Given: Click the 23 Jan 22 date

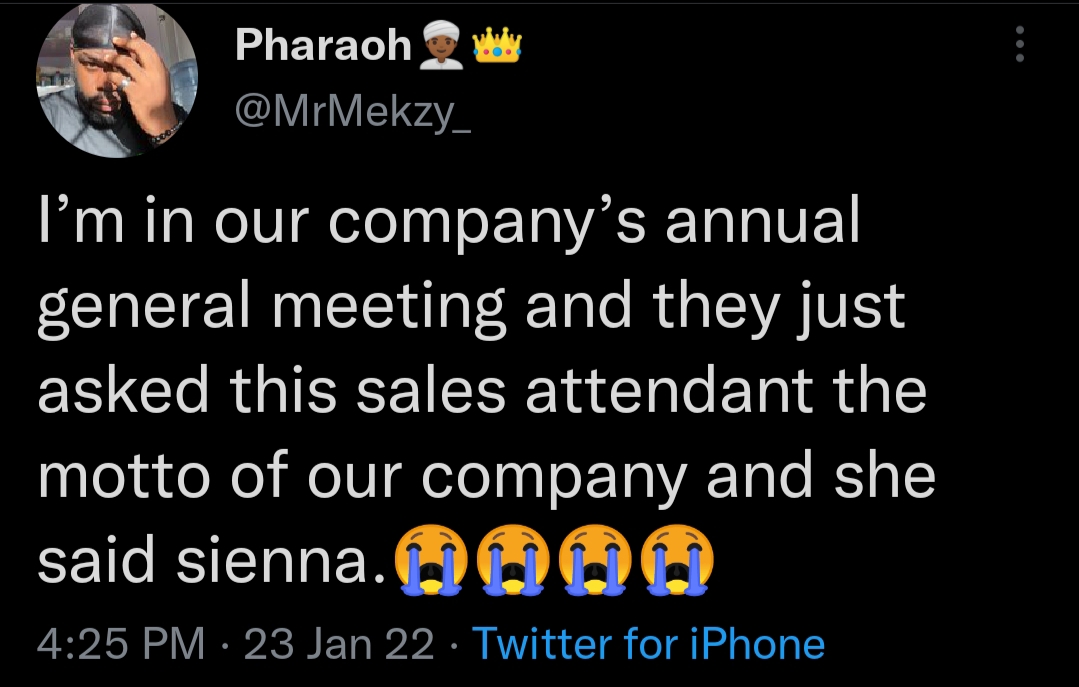Looking at the screenshot, I should tap(339, 643).
